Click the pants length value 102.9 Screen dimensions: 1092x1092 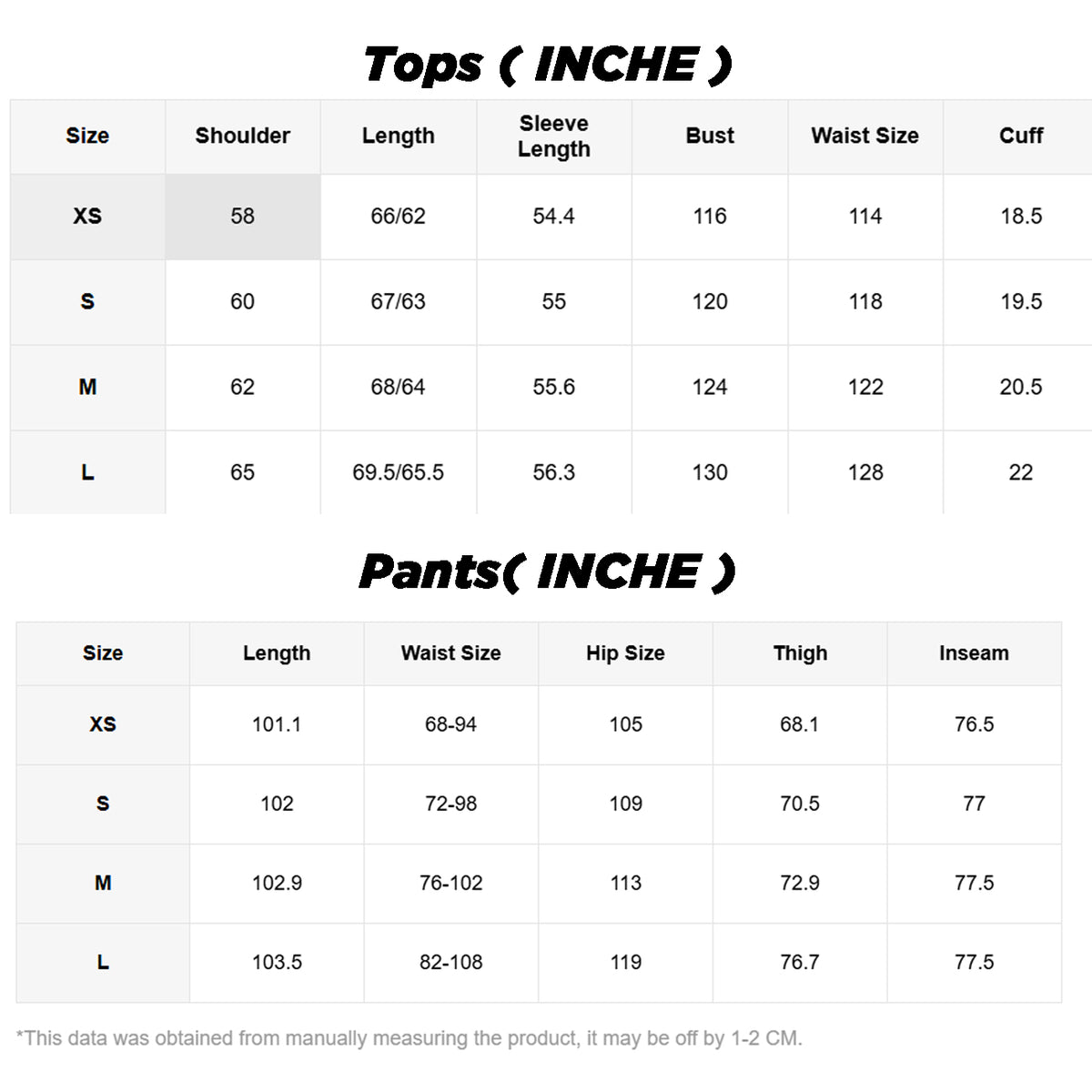tap(277, 883)
